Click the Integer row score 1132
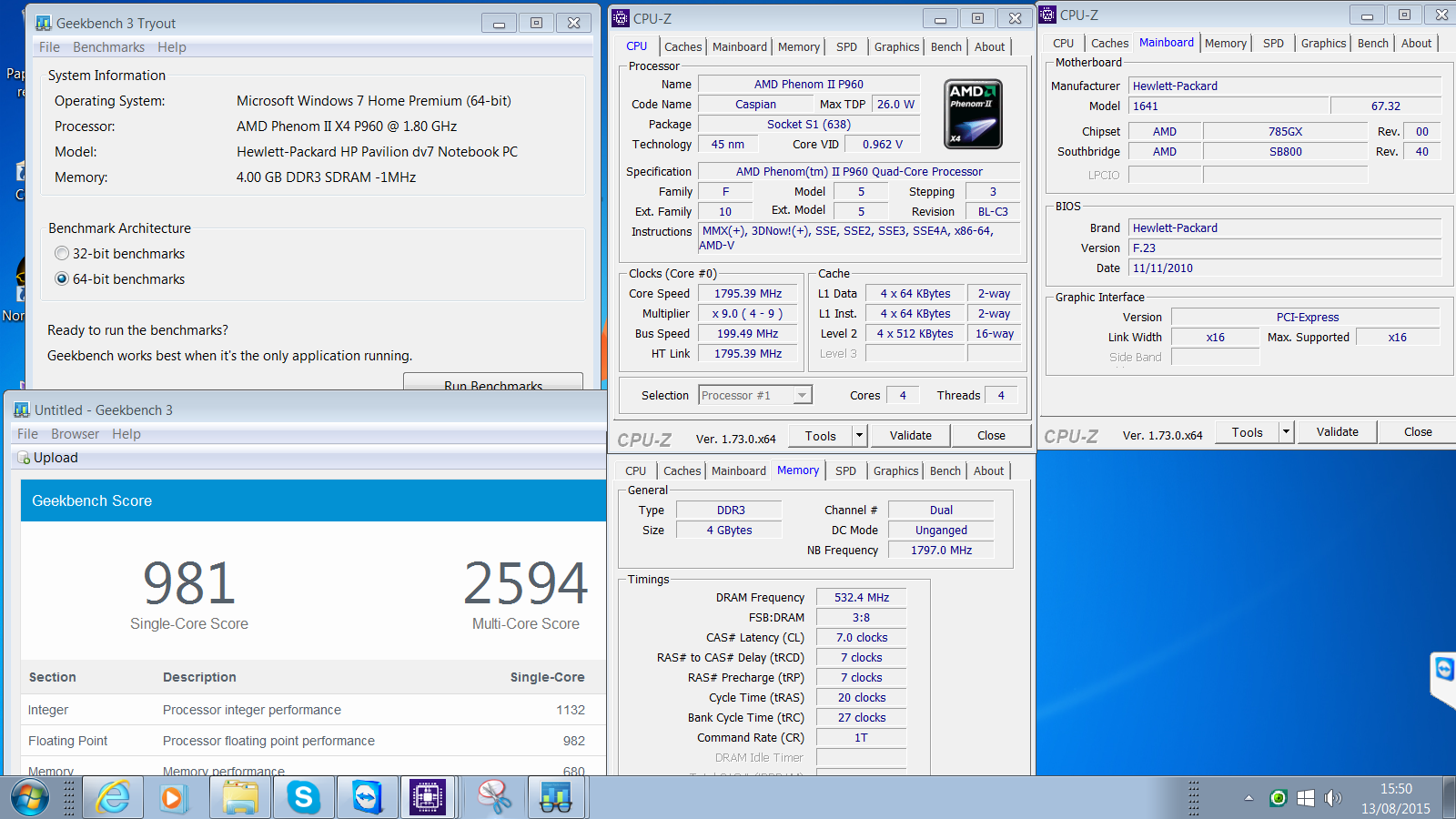 (x=571, y=710)
